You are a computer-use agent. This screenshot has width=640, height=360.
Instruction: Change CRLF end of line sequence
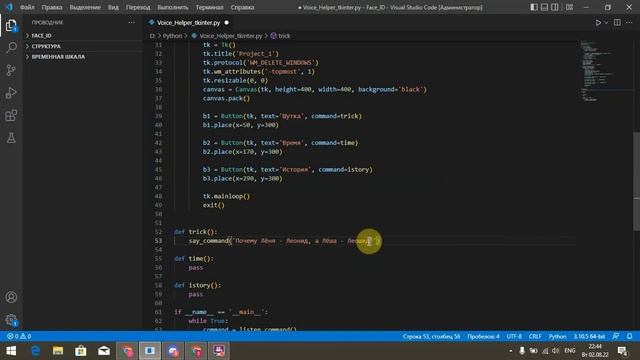point(535,336)
